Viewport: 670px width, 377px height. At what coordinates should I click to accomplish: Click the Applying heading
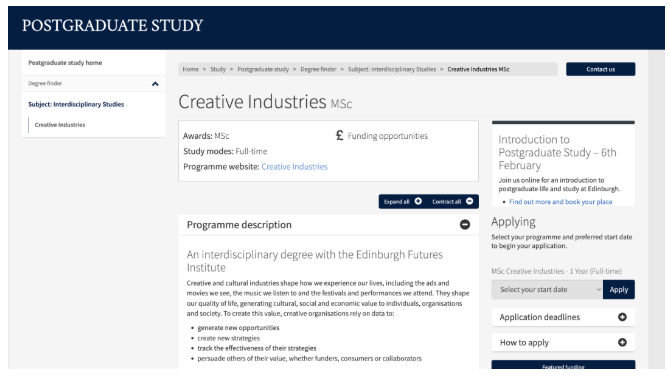513,222
